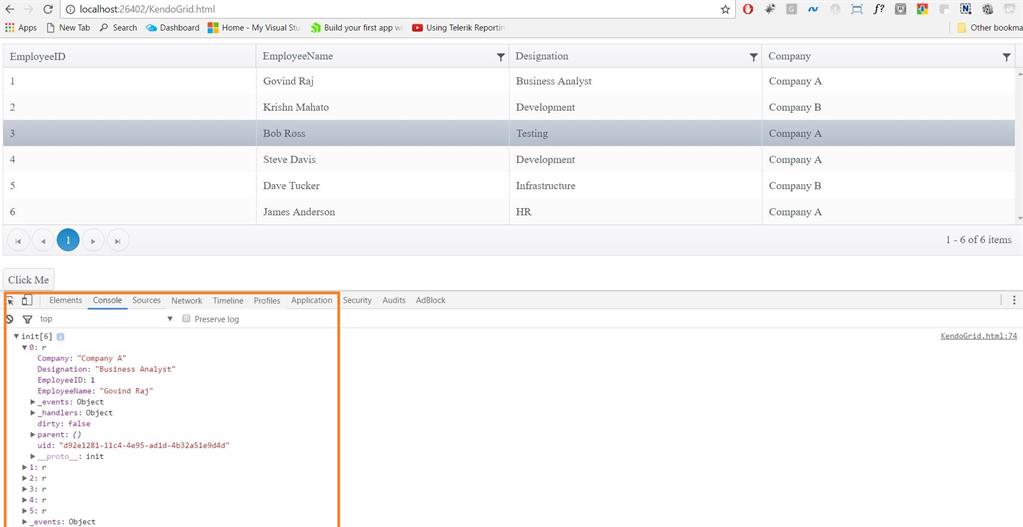Click the 'Infrastructure' designation cell
1023x527 pixels.
[635, 186]
